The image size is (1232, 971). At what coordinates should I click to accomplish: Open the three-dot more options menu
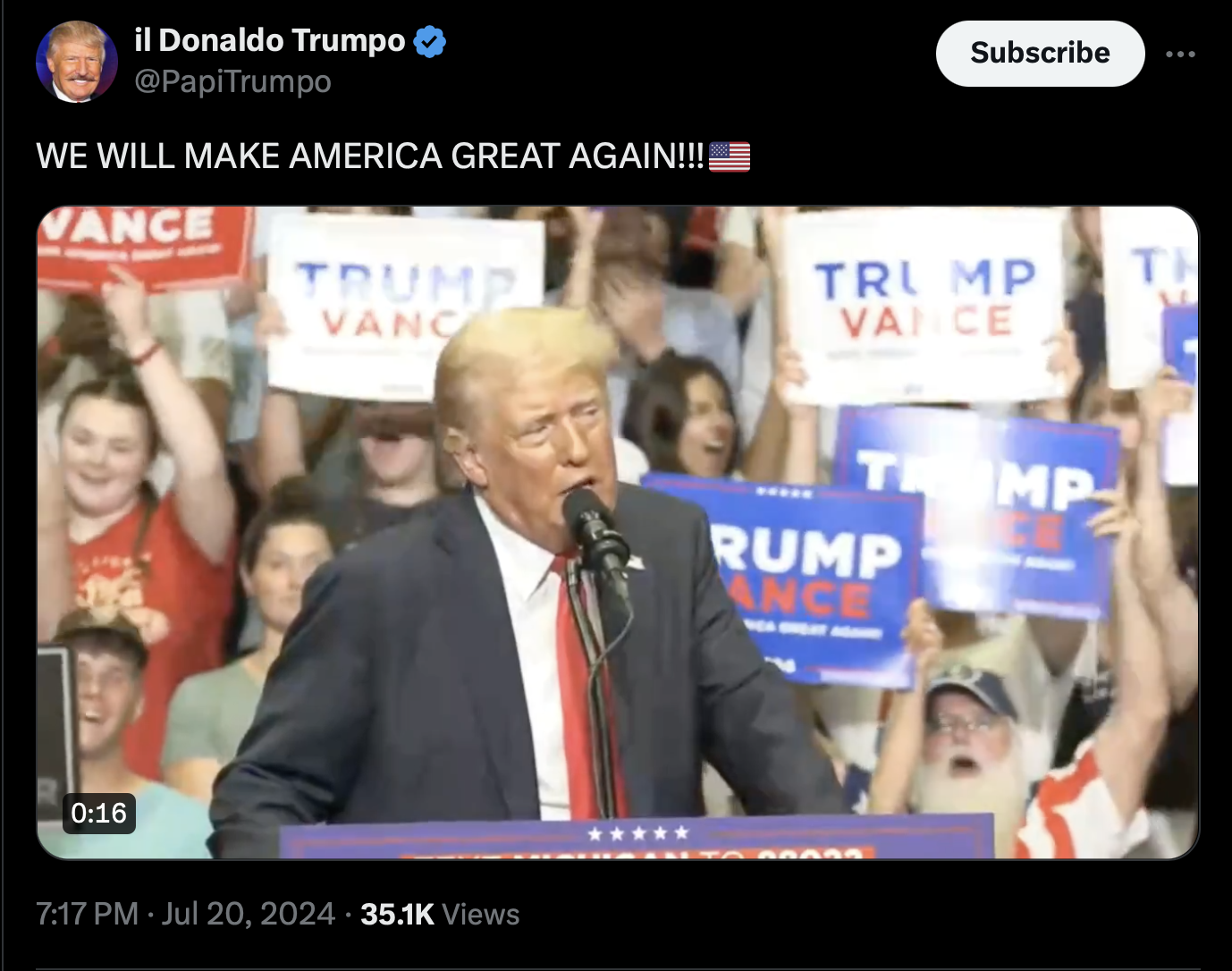[x=1180, y=55]
